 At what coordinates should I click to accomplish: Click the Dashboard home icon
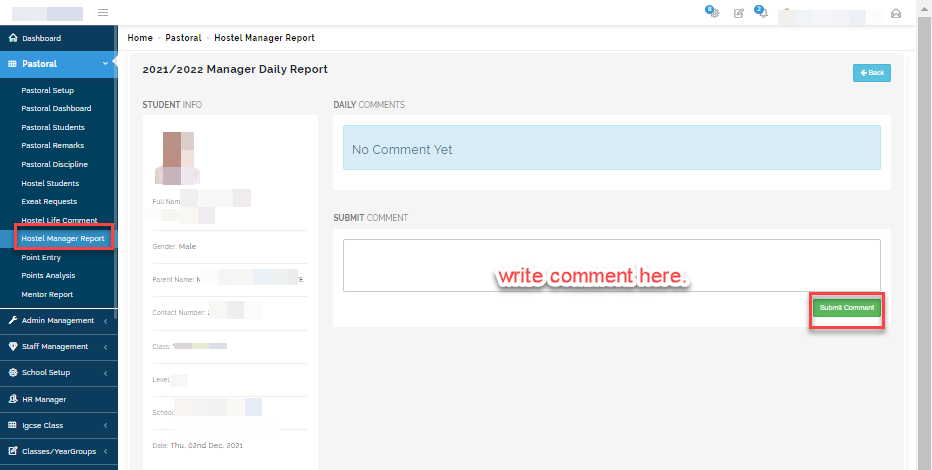(13, 38)
